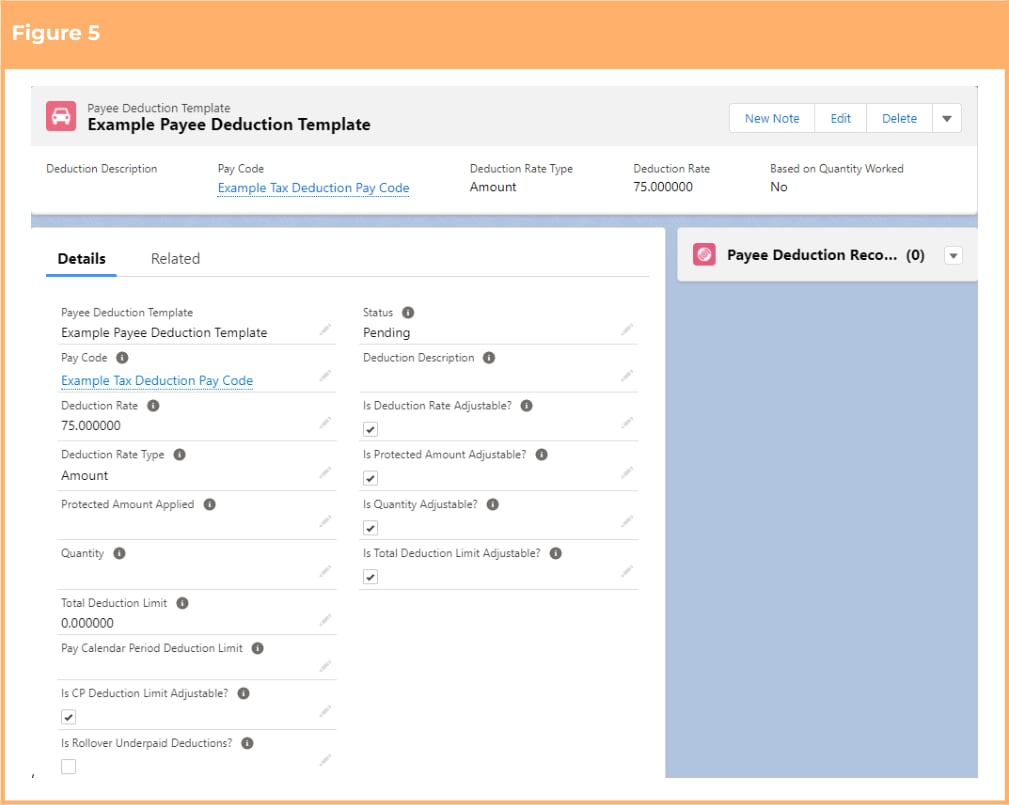This screenshot has height=805, width=1009.
Task: Edit Deduction Description via pencil icon
Action: coord(627,375)
